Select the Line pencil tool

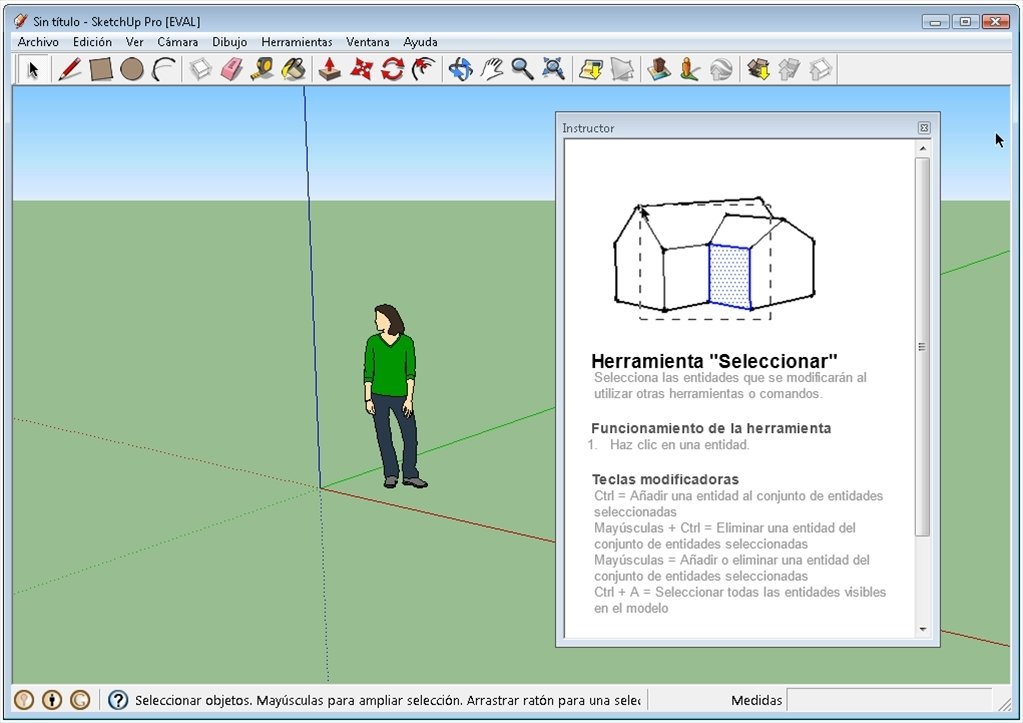click(x=70, y=69)
